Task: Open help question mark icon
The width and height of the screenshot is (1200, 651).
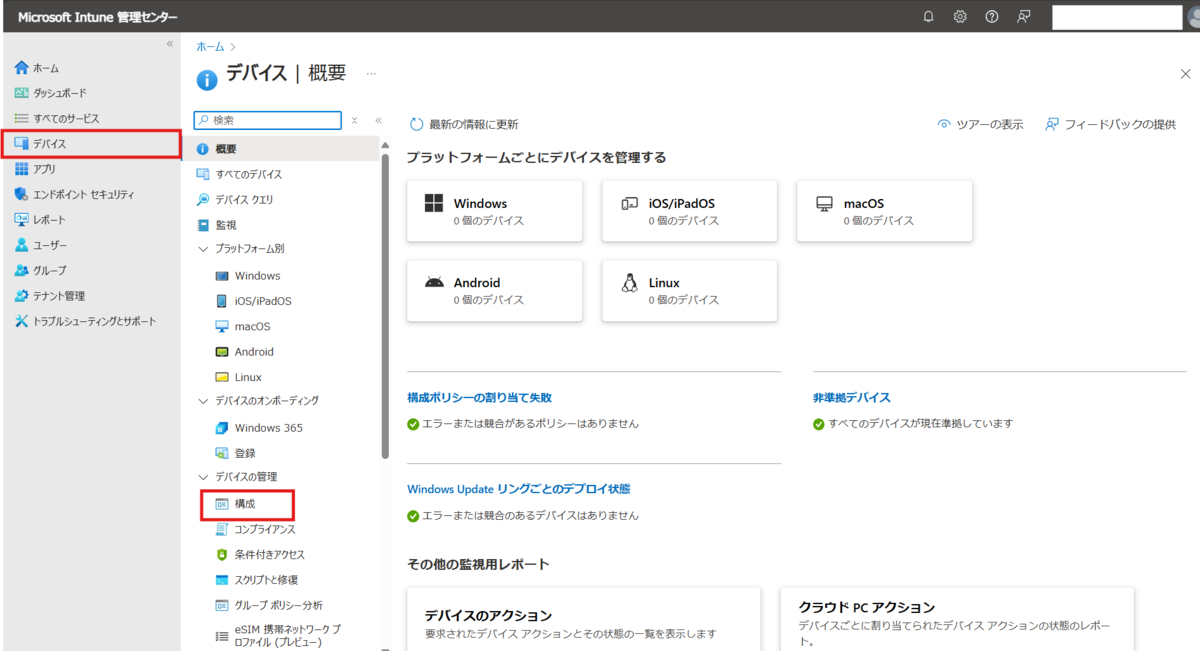Action: pyautogui.click(x=992, y=16)
